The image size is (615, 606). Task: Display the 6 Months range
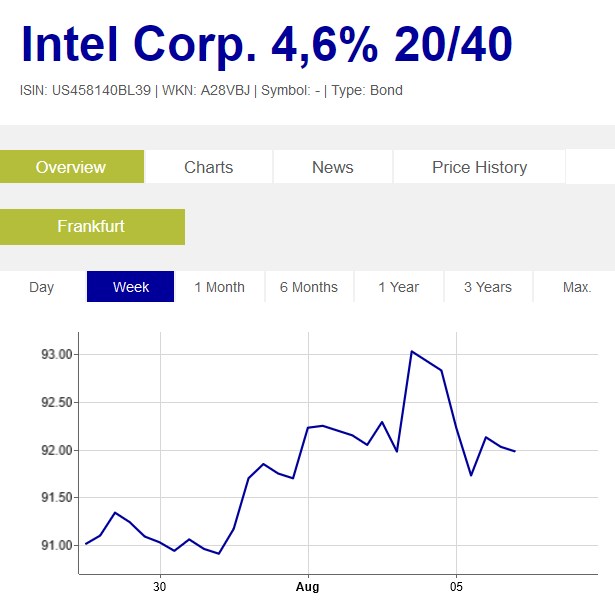point(308,287)
